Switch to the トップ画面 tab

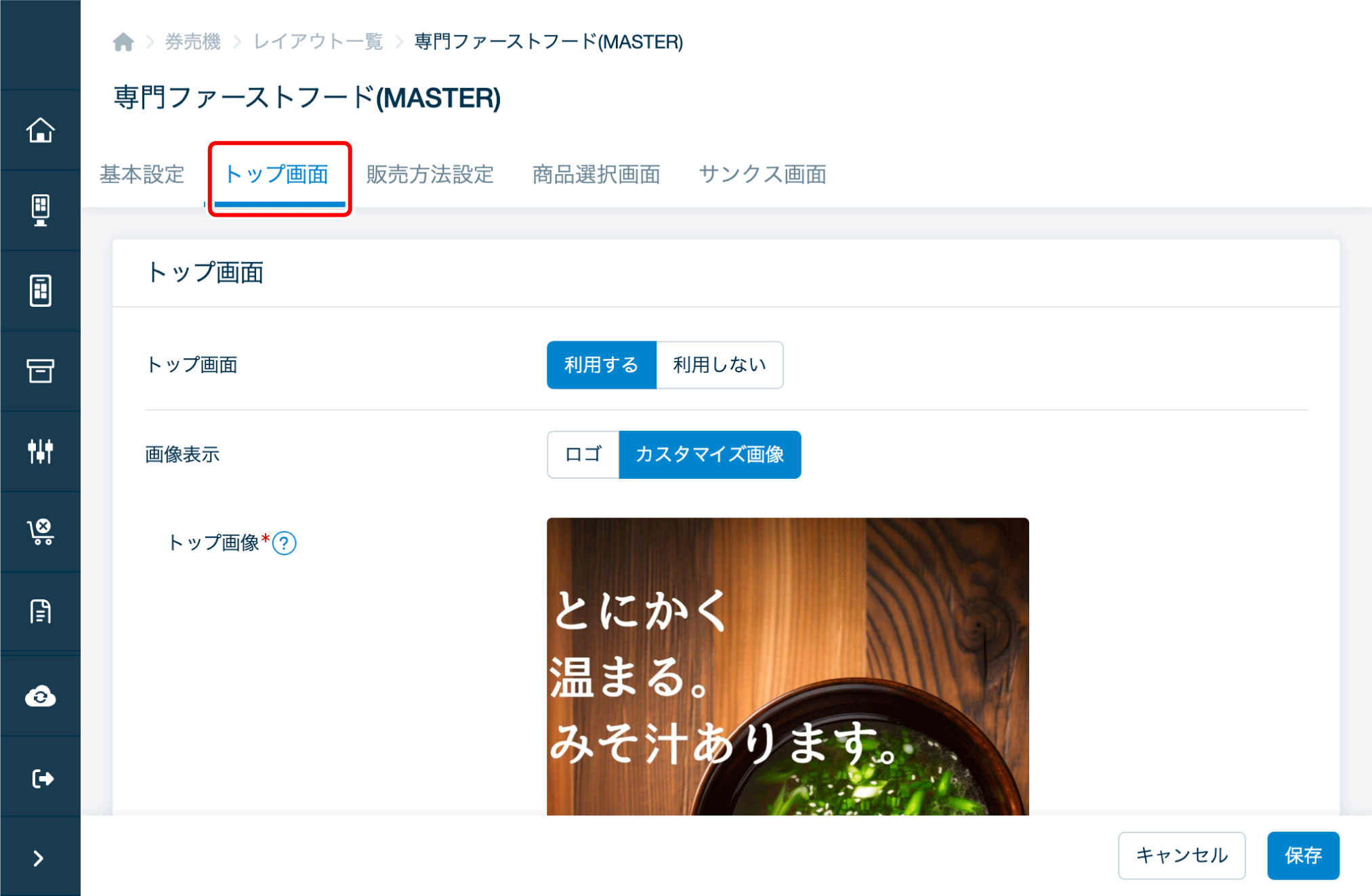[x=276, y=175]
